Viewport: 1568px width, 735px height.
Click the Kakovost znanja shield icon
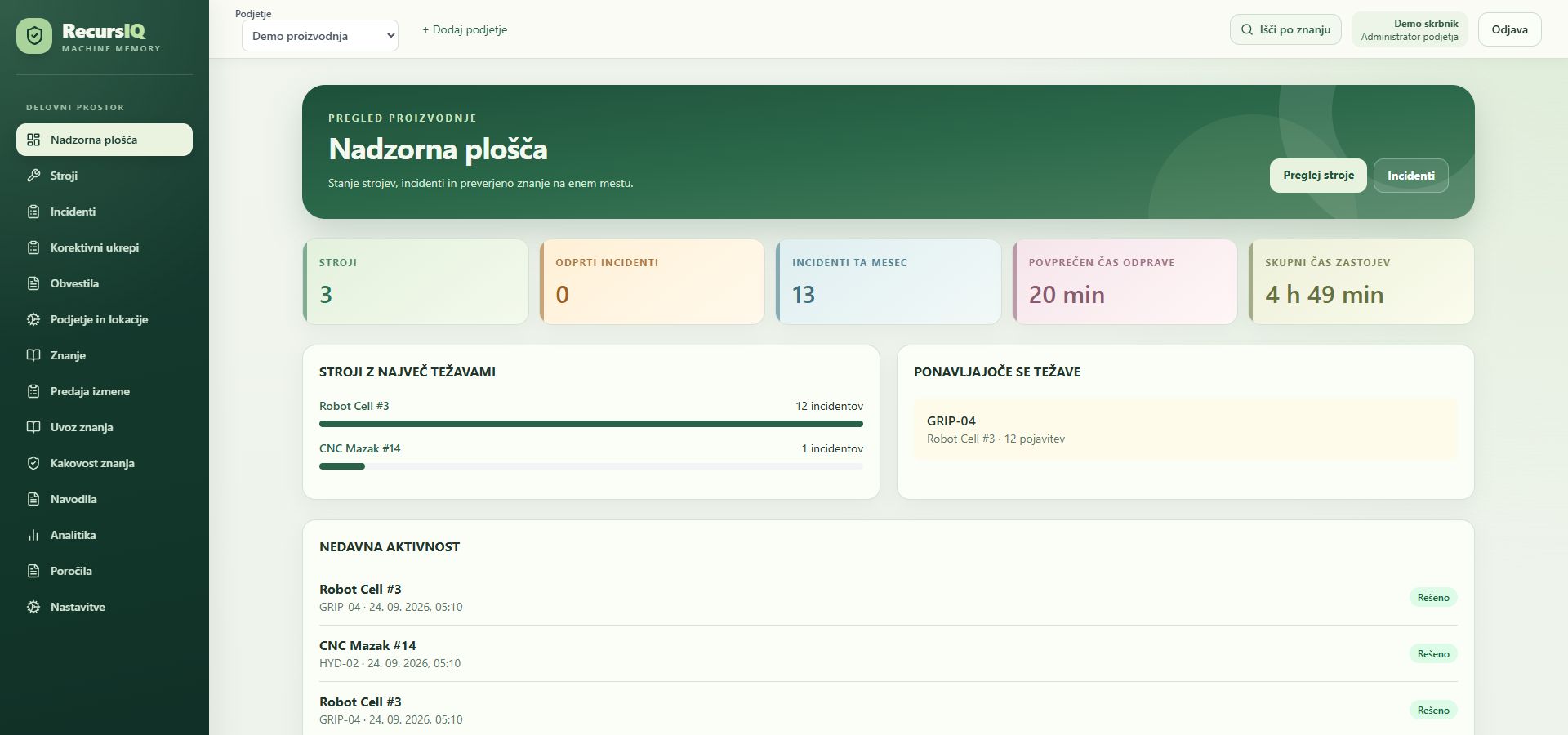(33, 463)
